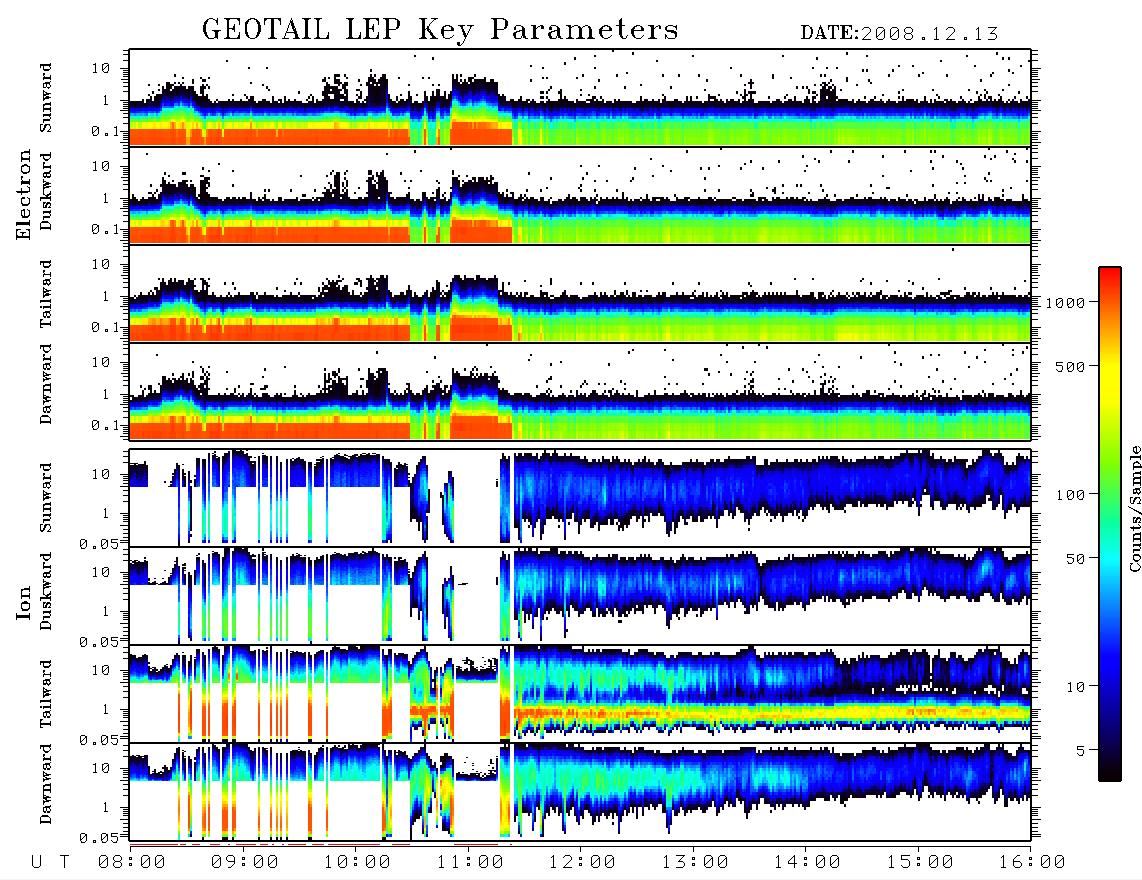Select the Ion Tailward axis label
1142x880 pixels.
(x=46, y=694)
